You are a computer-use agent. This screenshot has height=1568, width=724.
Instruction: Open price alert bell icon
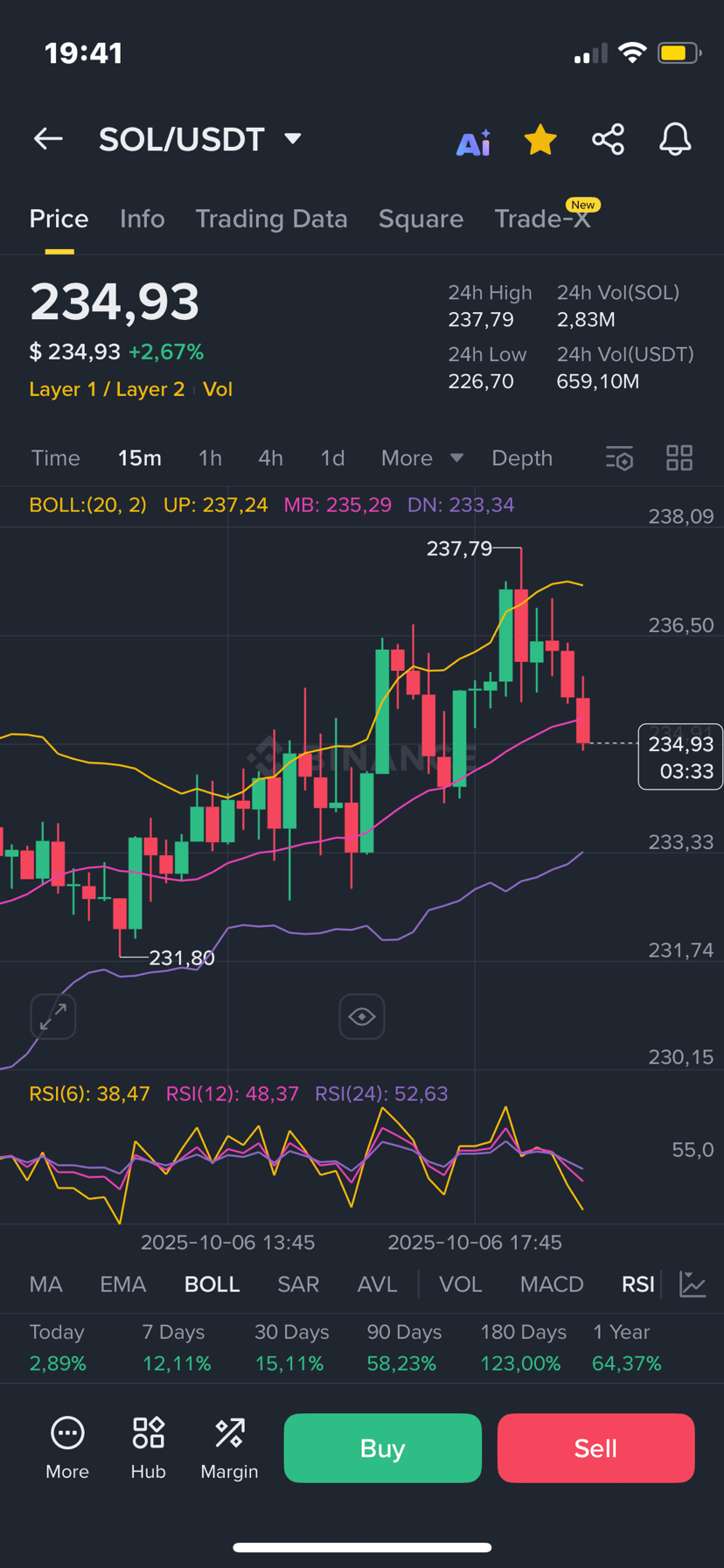[x=675, y=139]
